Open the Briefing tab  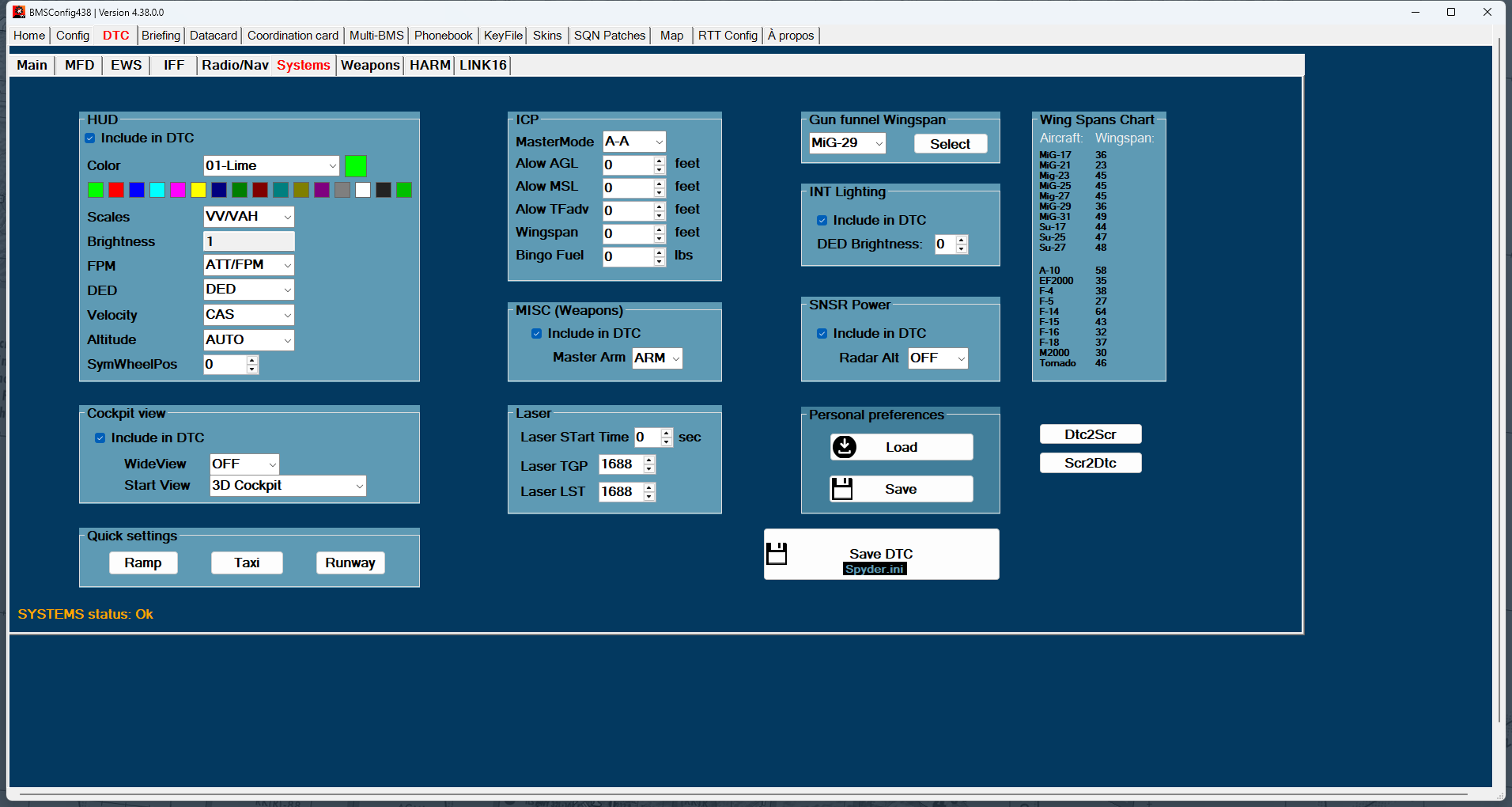point(161,36)
